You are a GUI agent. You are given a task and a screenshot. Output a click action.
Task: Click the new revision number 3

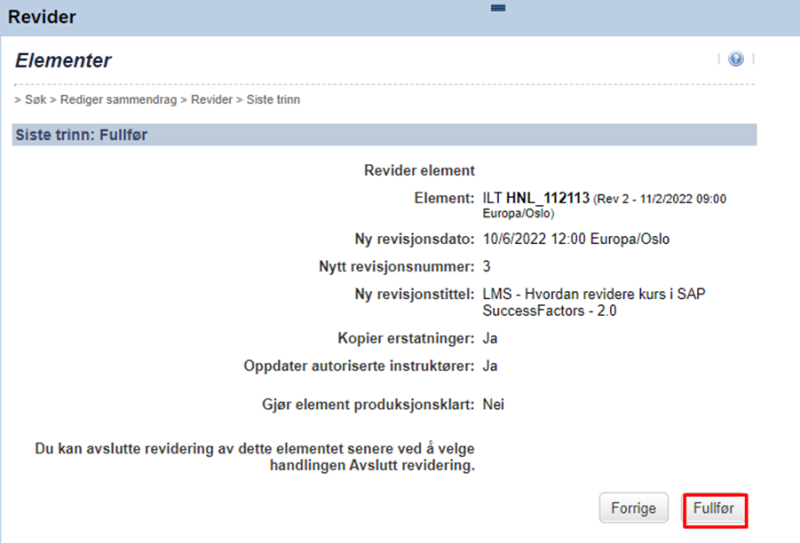(x=486, y=266)
